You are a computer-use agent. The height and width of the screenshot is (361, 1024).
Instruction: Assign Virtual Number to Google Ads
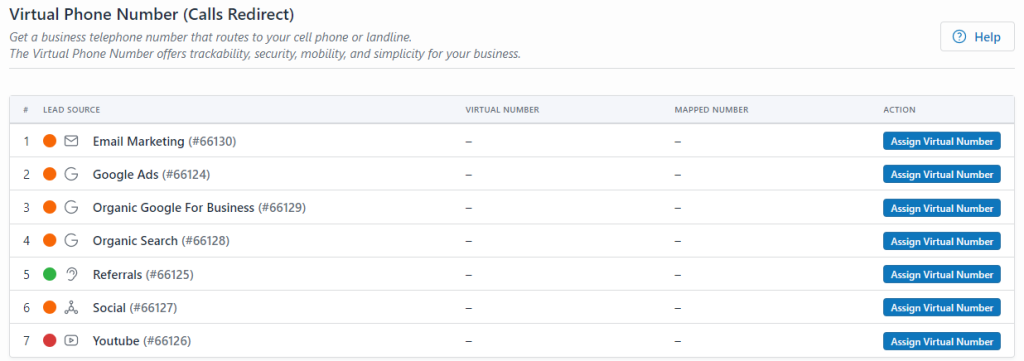[x=942, y=174]
